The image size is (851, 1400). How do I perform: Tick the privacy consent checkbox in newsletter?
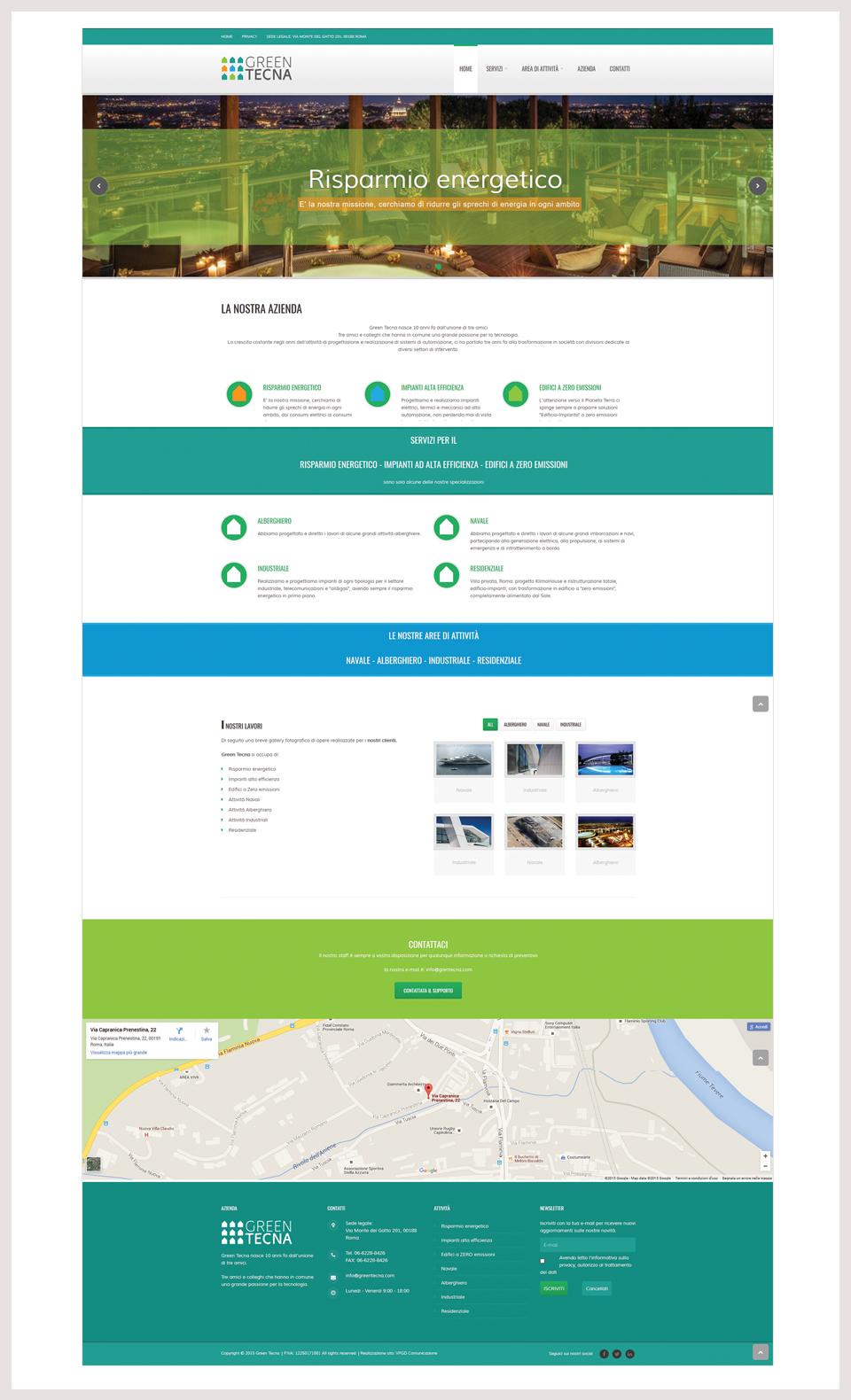tap(543, 1260)
